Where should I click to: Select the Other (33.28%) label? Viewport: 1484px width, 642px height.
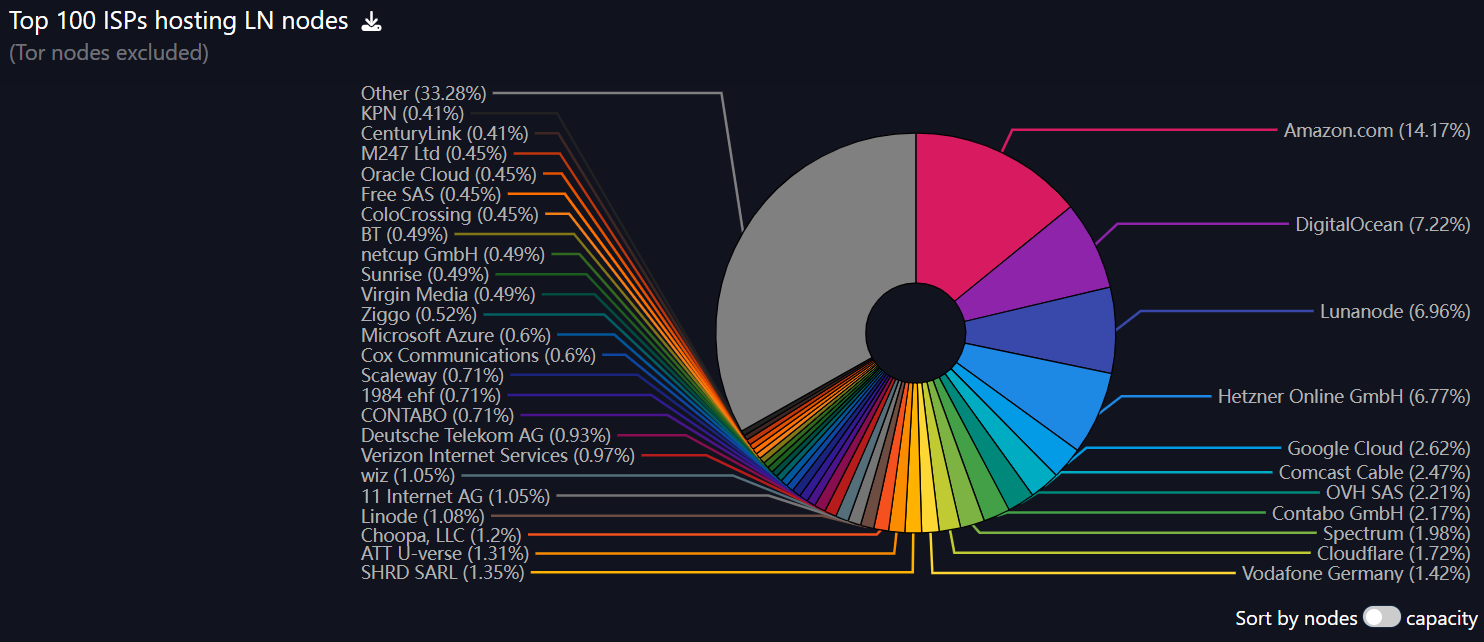[x=424, y=93]
